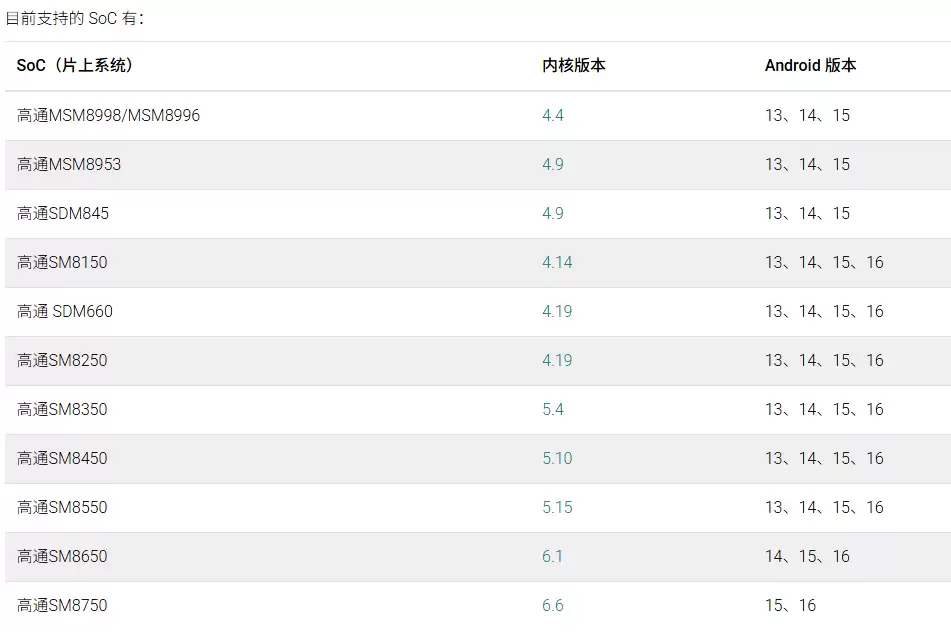The image size is (951, 632).
Task: Click the SoC（片上系统）column header
Action: [75, 66]
